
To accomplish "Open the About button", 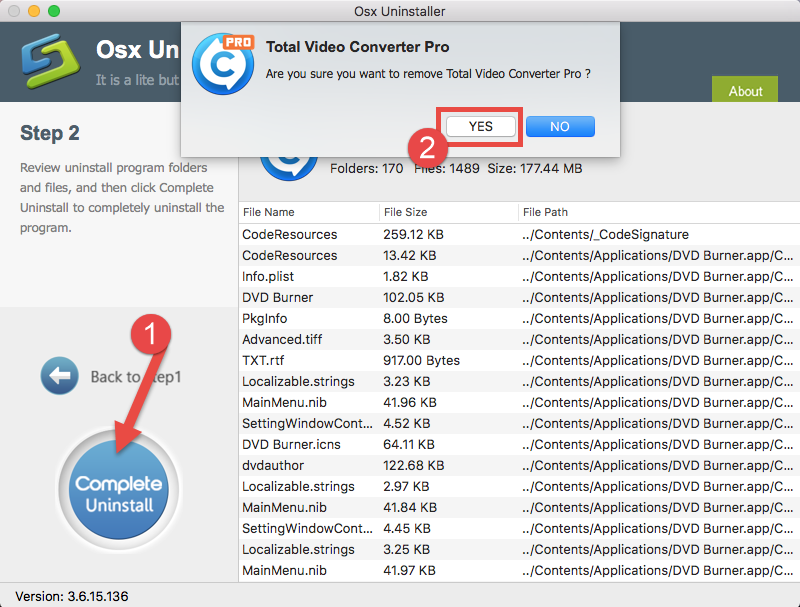I will pos(744,90).
